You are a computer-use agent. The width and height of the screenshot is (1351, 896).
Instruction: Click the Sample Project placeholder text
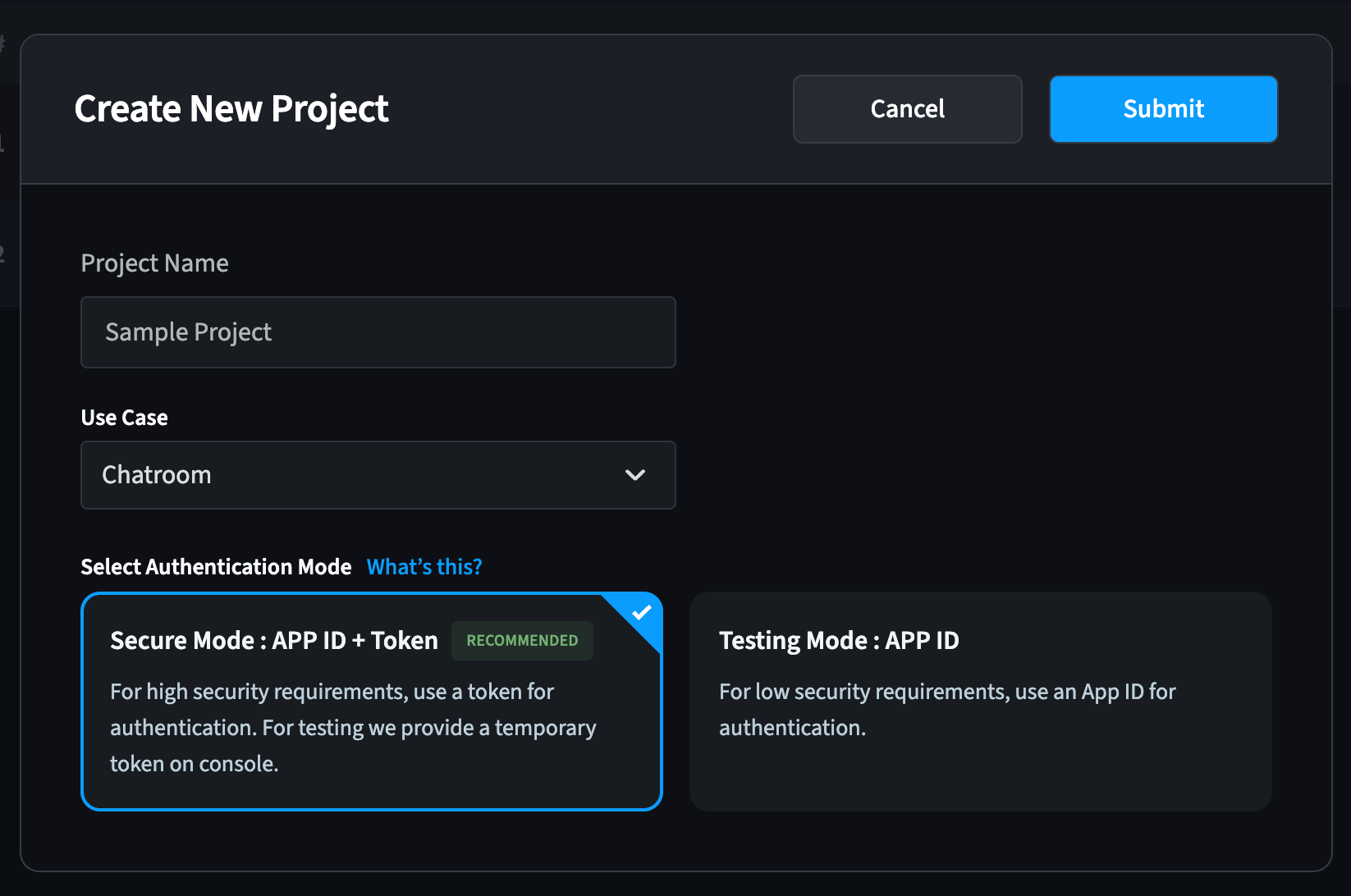pyautogui.click(x=188, y=332)
